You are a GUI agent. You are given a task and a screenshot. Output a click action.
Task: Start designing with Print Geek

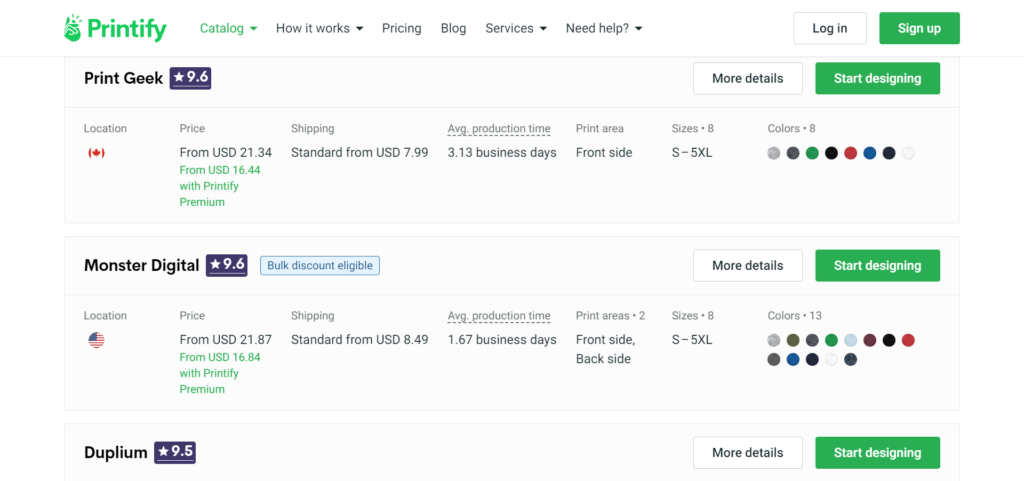click(x=878, y=78)
